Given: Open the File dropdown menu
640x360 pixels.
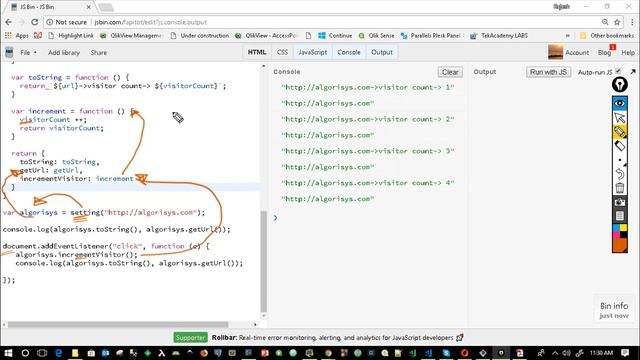Looking at the screenshot, I should (x=28, y=53).
